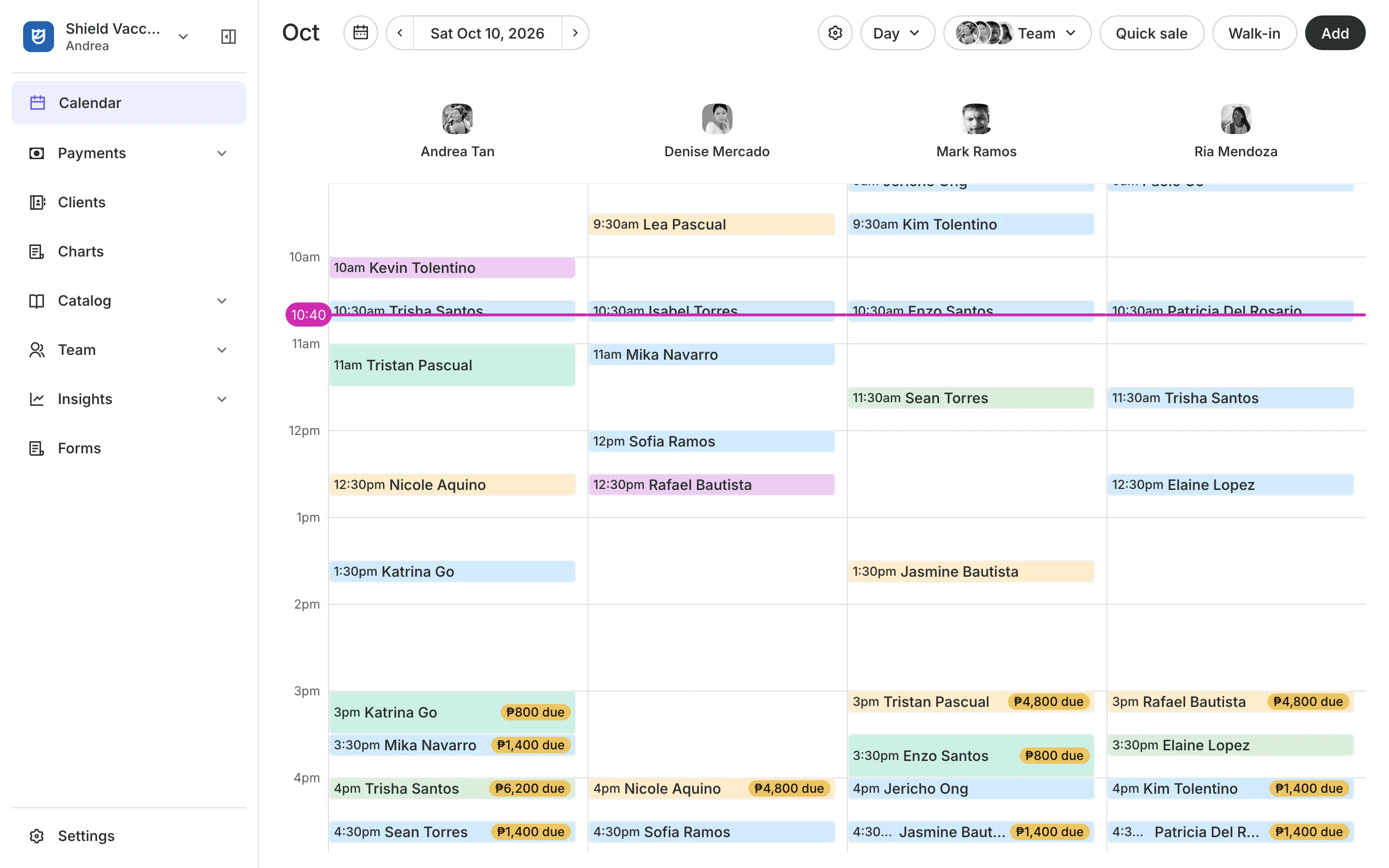Screen dimensions: 1389x868
Task: Open 9:30am Lea Pascual appointment
Action: point(712,224)
